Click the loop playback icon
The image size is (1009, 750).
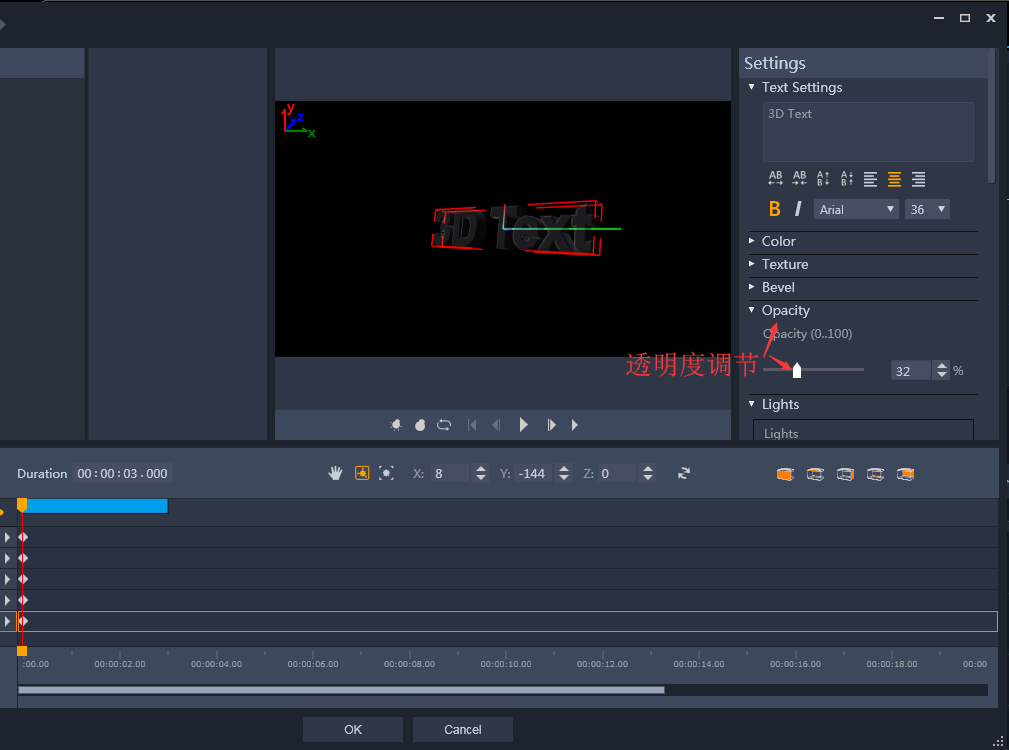444,425
